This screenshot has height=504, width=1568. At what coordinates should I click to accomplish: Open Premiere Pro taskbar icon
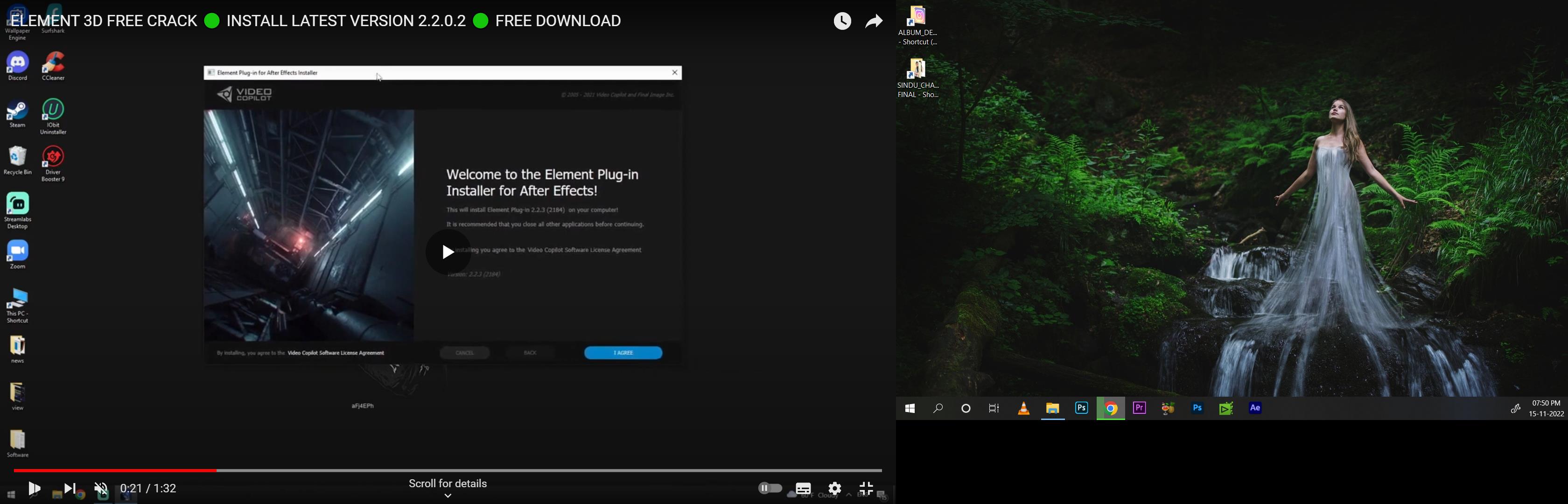click(x=1140, y=408)
